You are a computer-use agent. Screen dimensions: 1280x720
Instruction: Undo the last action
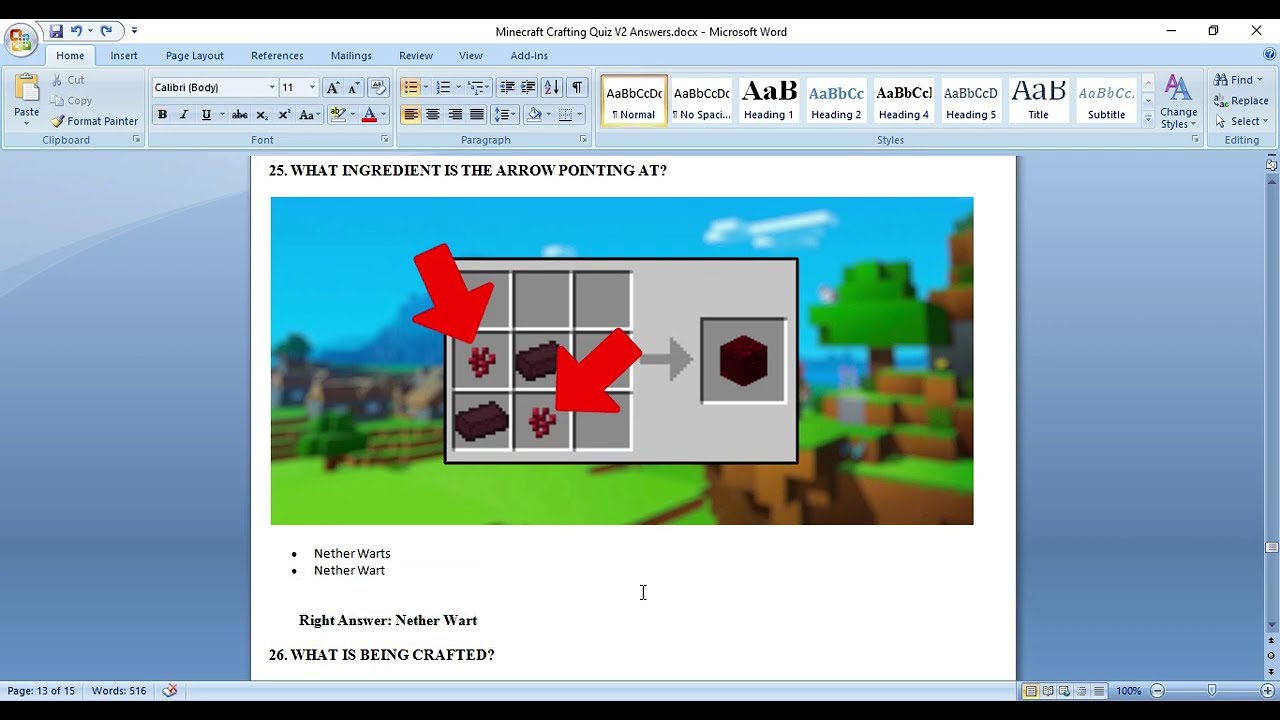tap(76, 31)
